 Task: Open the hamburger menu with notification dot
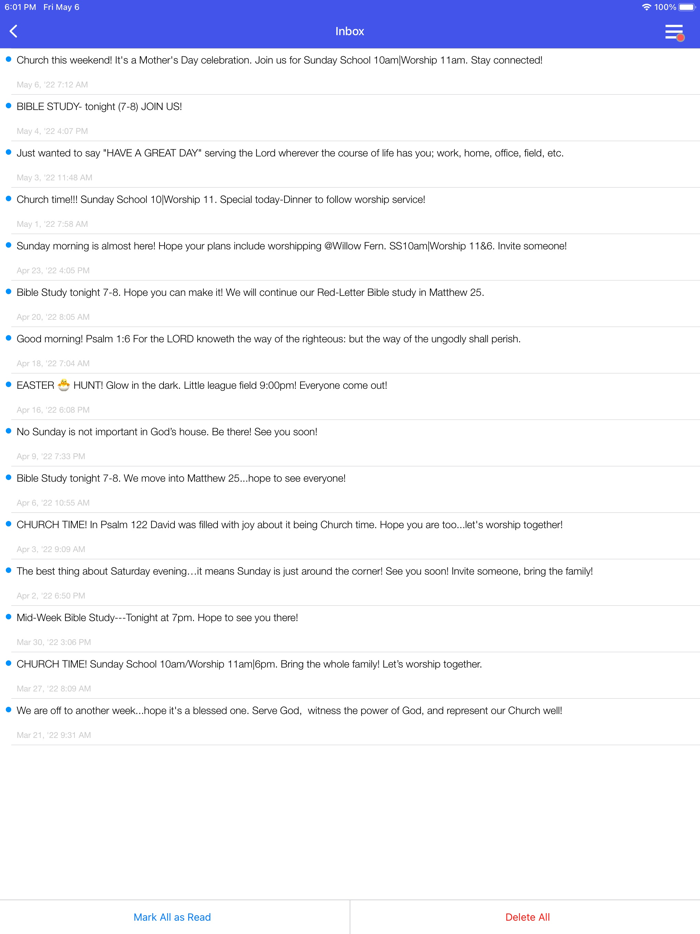pyautogui.click(x=675, y=32)
